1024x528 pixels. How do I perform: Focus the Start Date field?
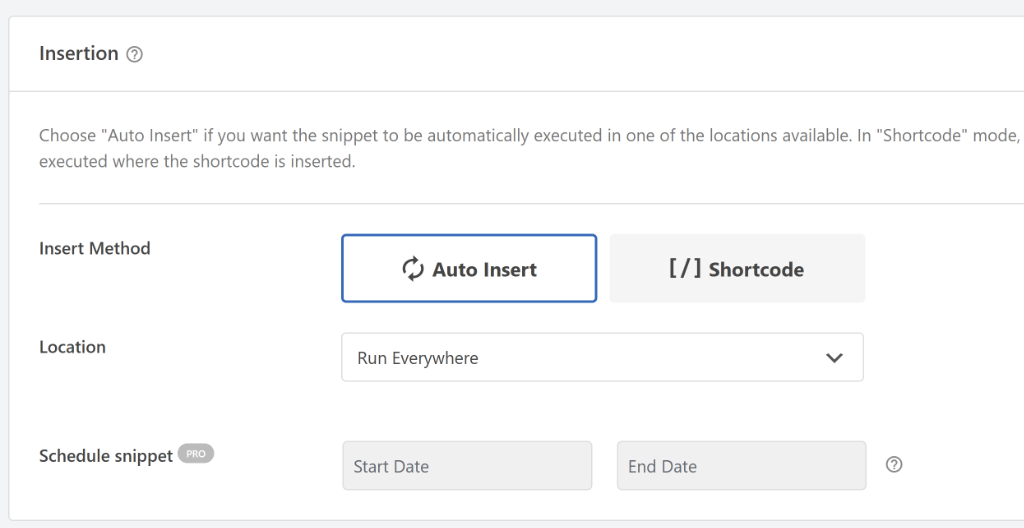click(x=468, y=466)
